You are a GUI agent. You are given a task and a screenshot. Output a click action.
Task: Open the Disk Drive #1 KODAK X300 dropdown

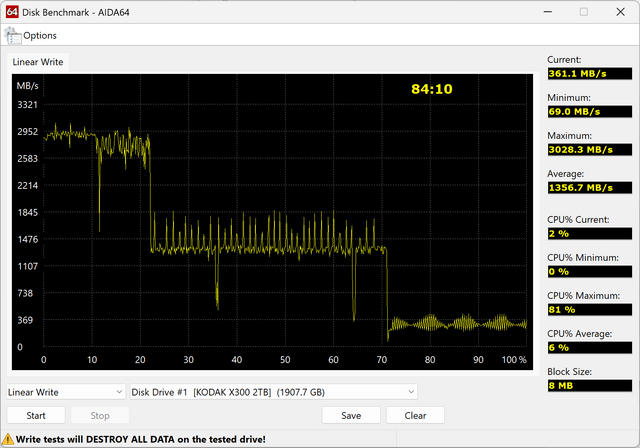click(x=273, y=392)
